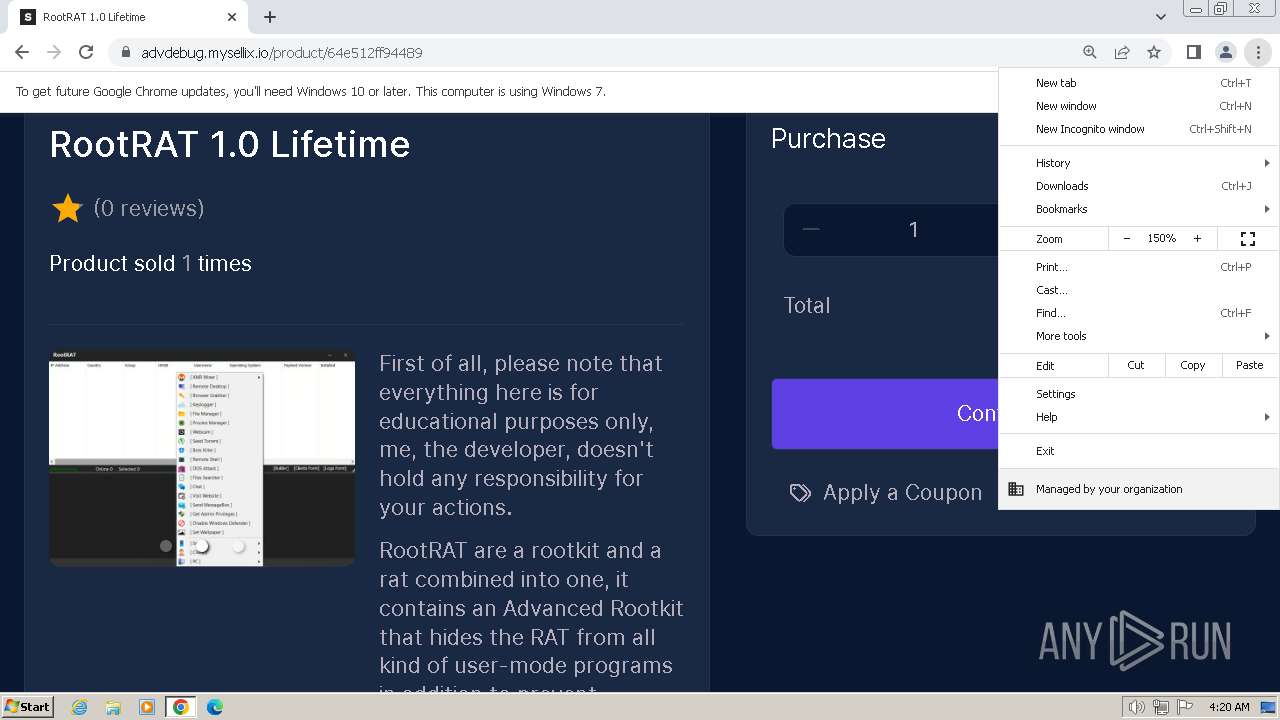1280x720 pixels.
Task: Open the Windows Start menu
Action: pos(27,707)
